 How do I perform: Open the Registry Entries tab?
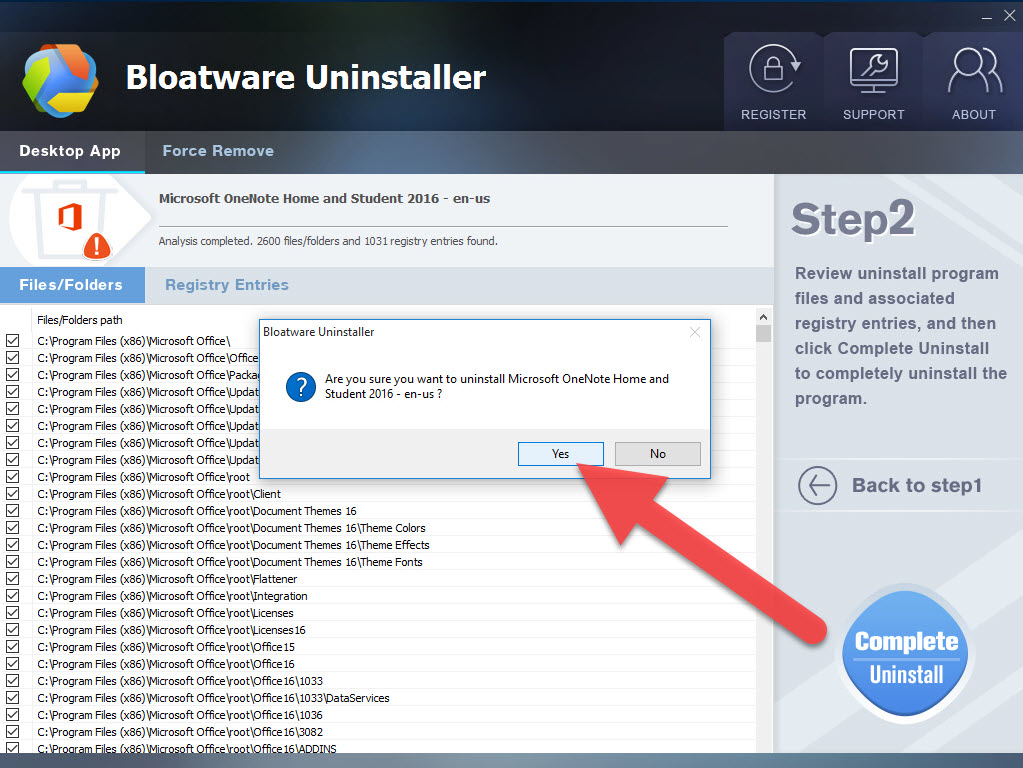226,285
